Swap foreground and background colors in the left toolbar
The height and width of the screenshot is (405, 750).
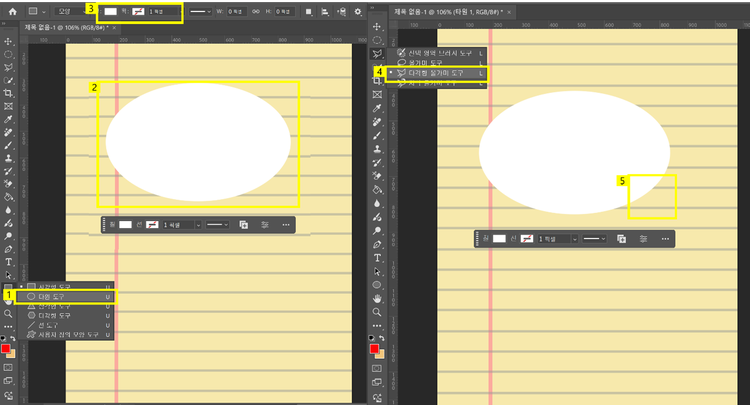point(13,338)
